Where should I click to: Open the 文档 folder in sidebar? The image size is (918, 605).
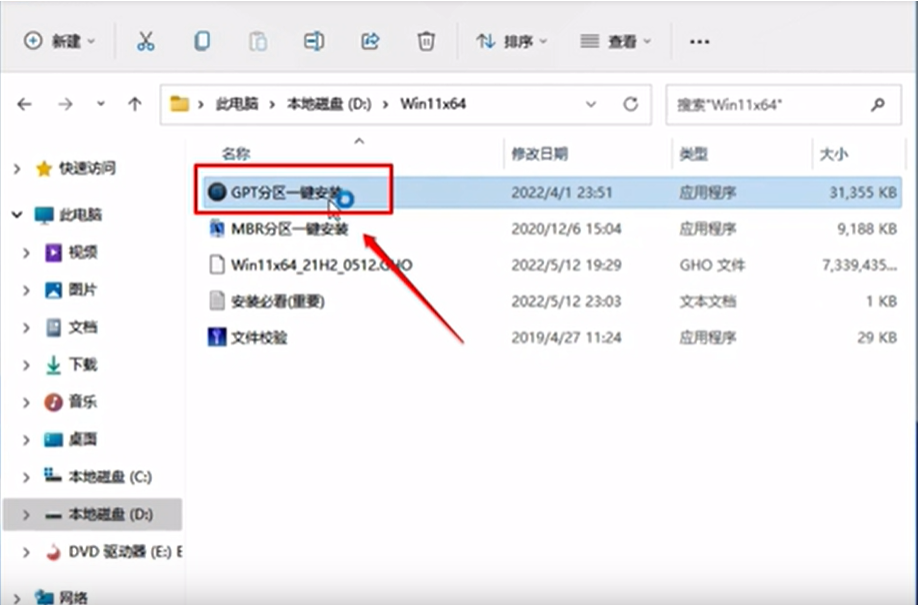(83, 327)
